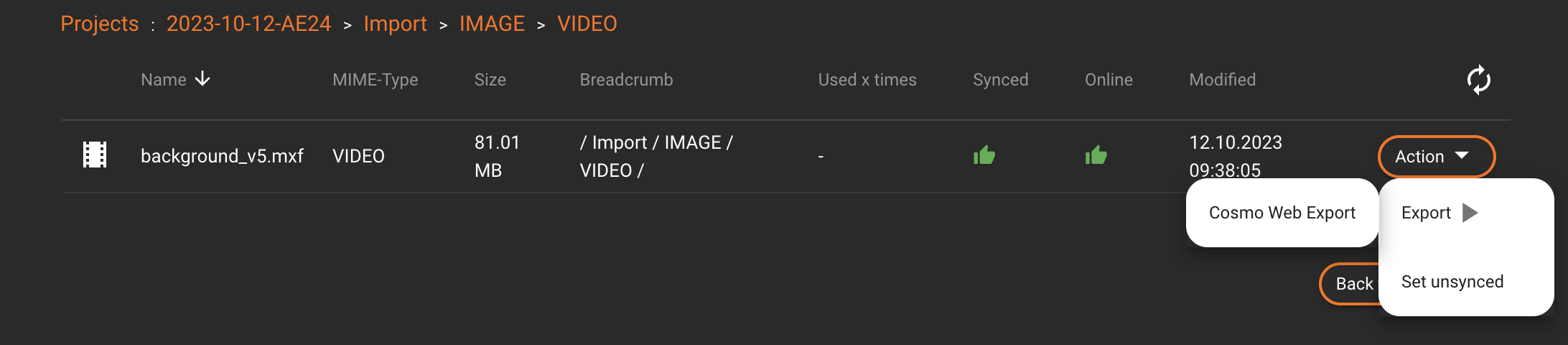Click the Export menu entry
This screenshot has height=345, width=1568.
click(x=1426, y=213)
